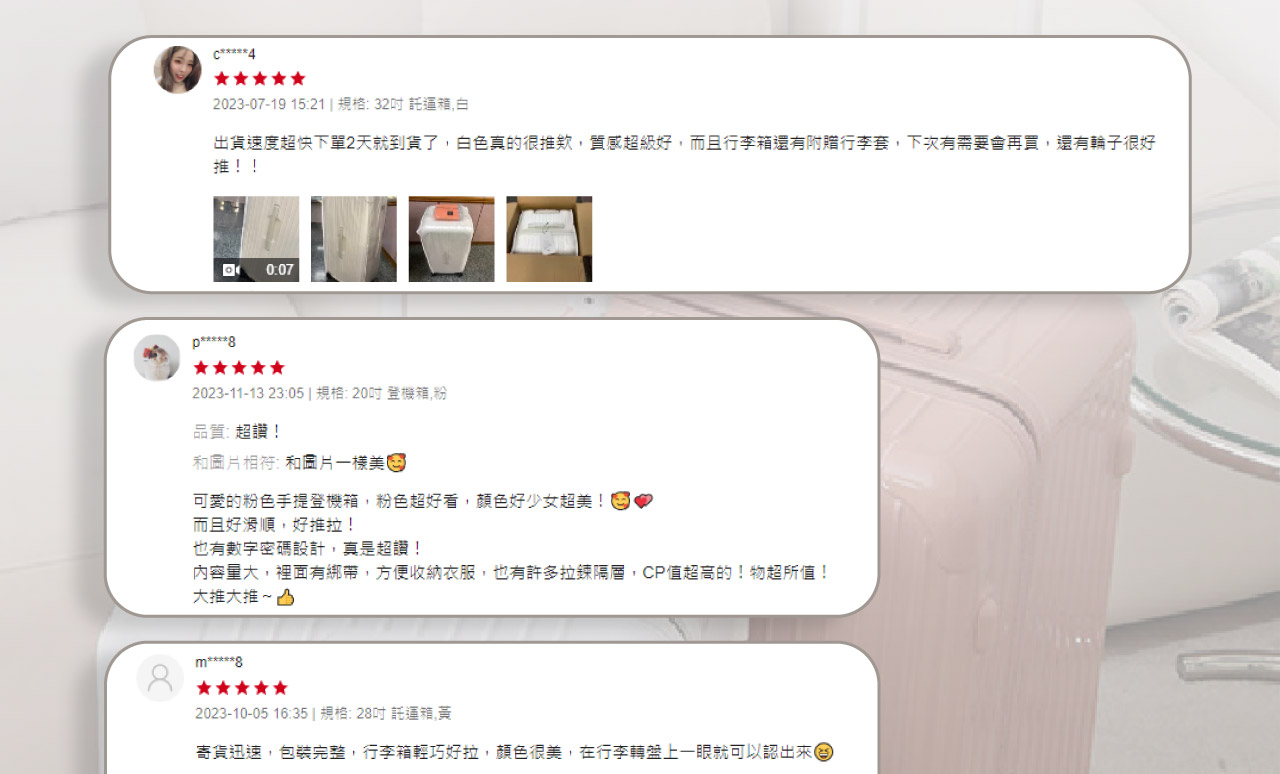
Task: Click the video camera icon on first thumbnail
Action: click(x=230, y=270)
